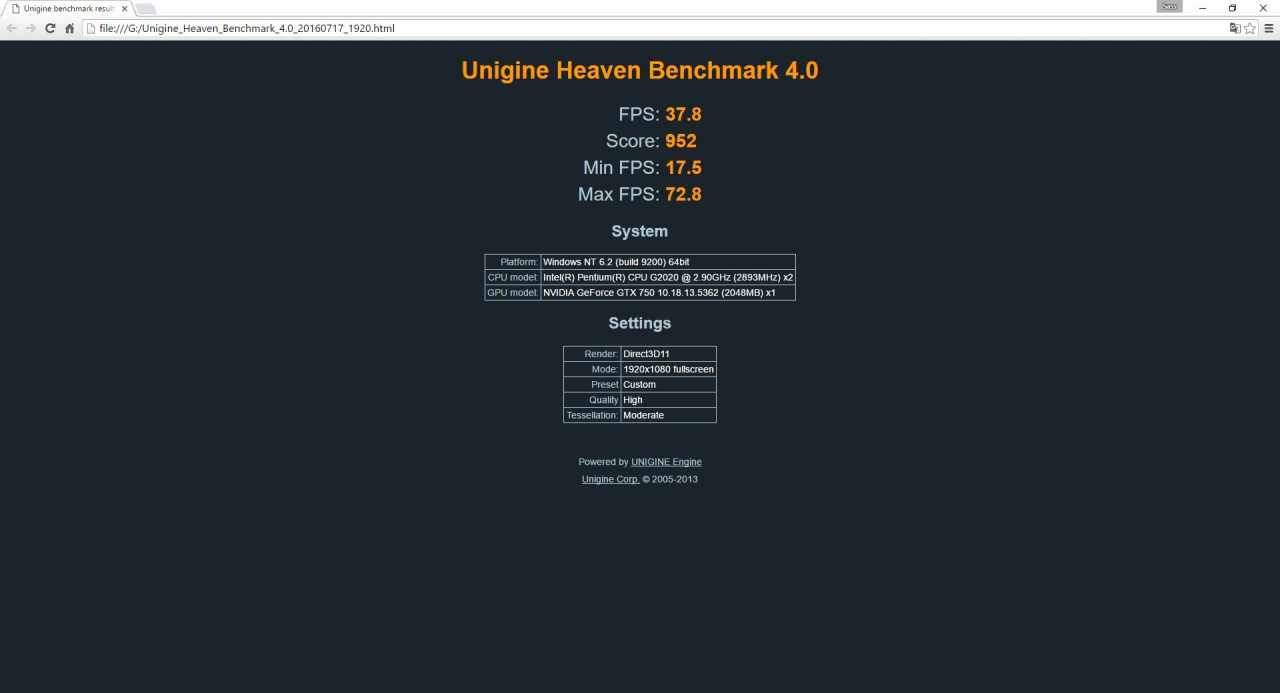Viewport: 1280px width, 693px height.
Task: Open the browser home page
Action: [69, 28]
